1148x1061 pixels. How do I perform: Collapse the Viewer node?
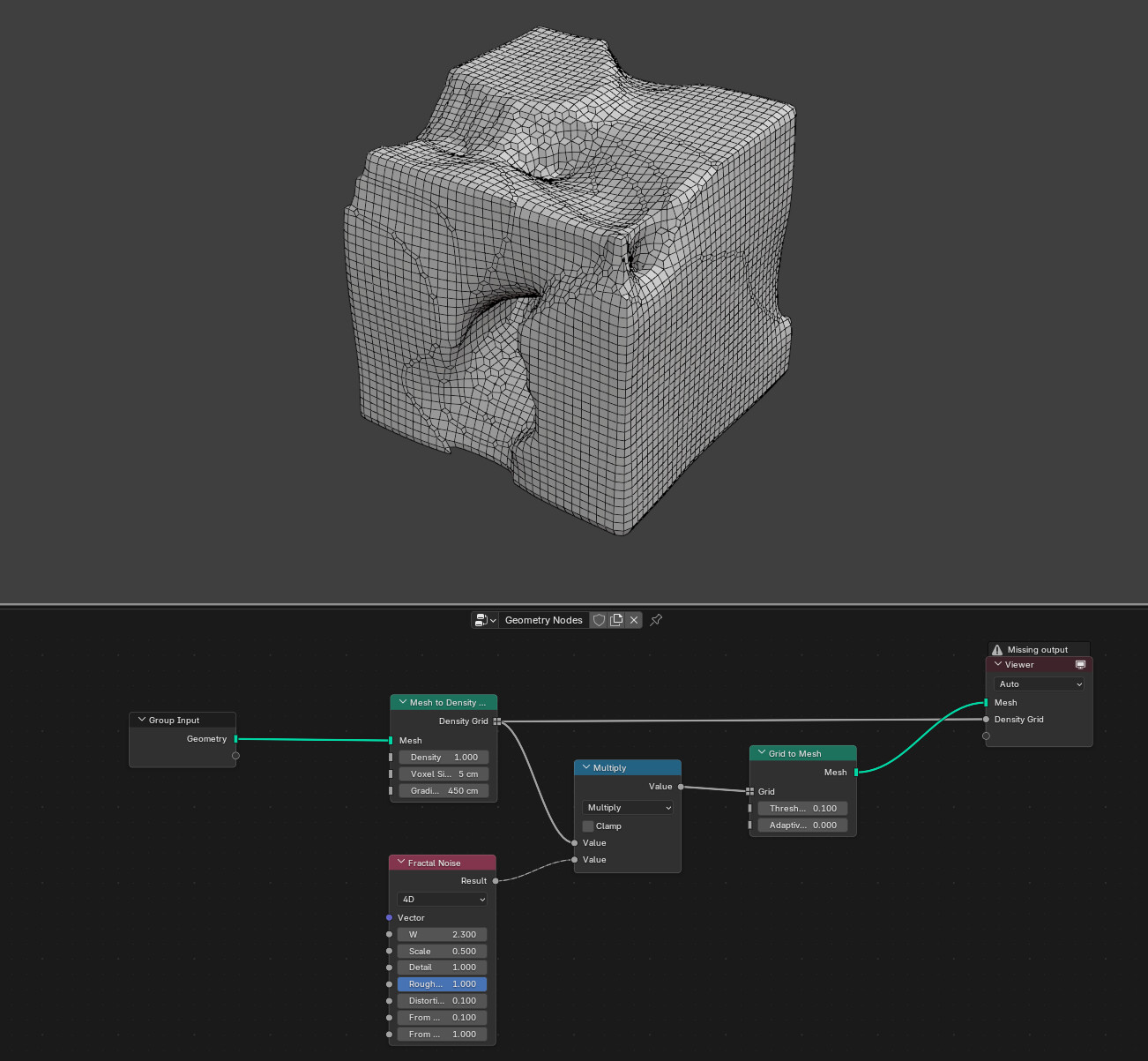tap(998, 664)
